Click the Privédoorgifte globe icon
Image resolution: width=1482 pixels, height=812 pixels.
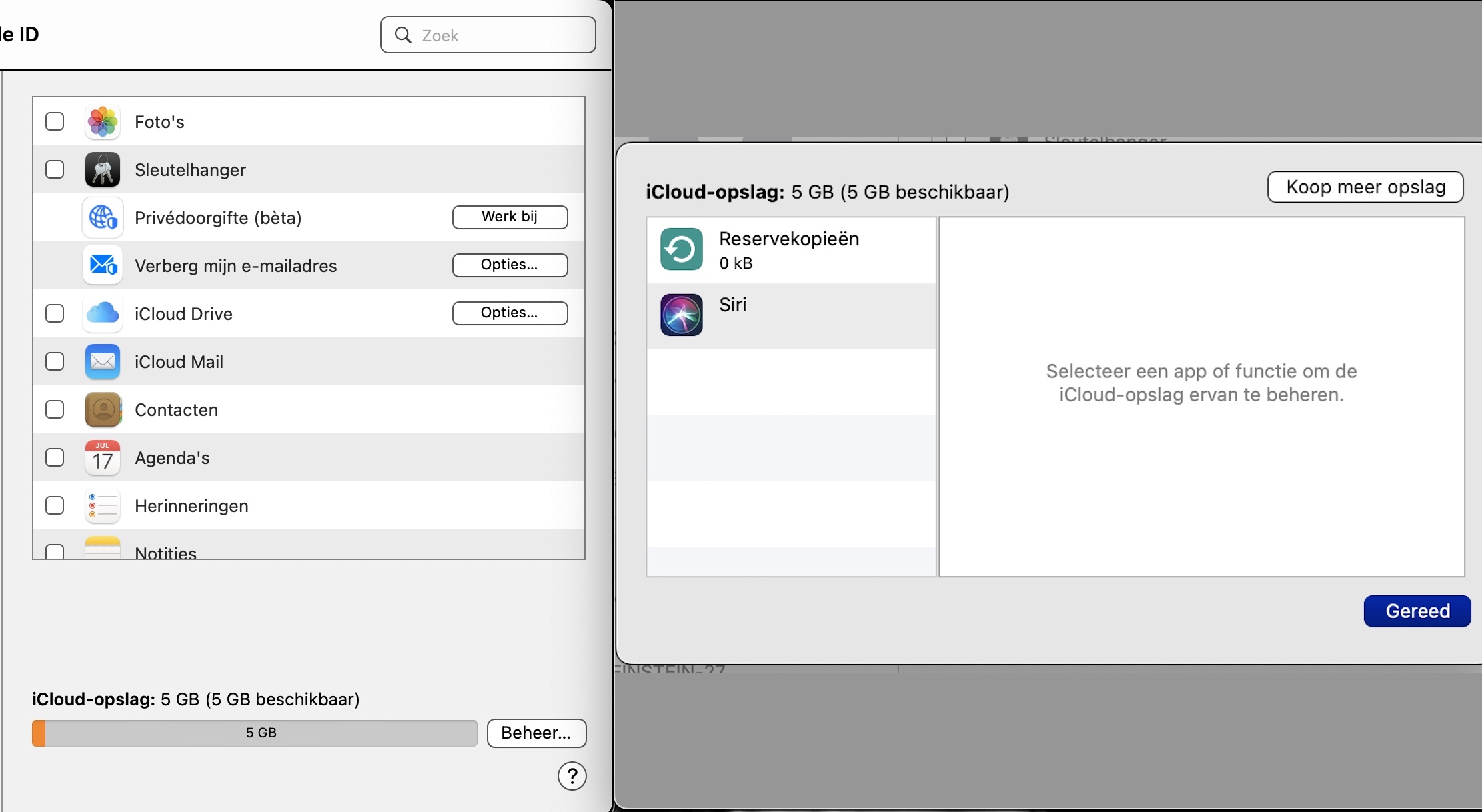(x=103, y=218)
